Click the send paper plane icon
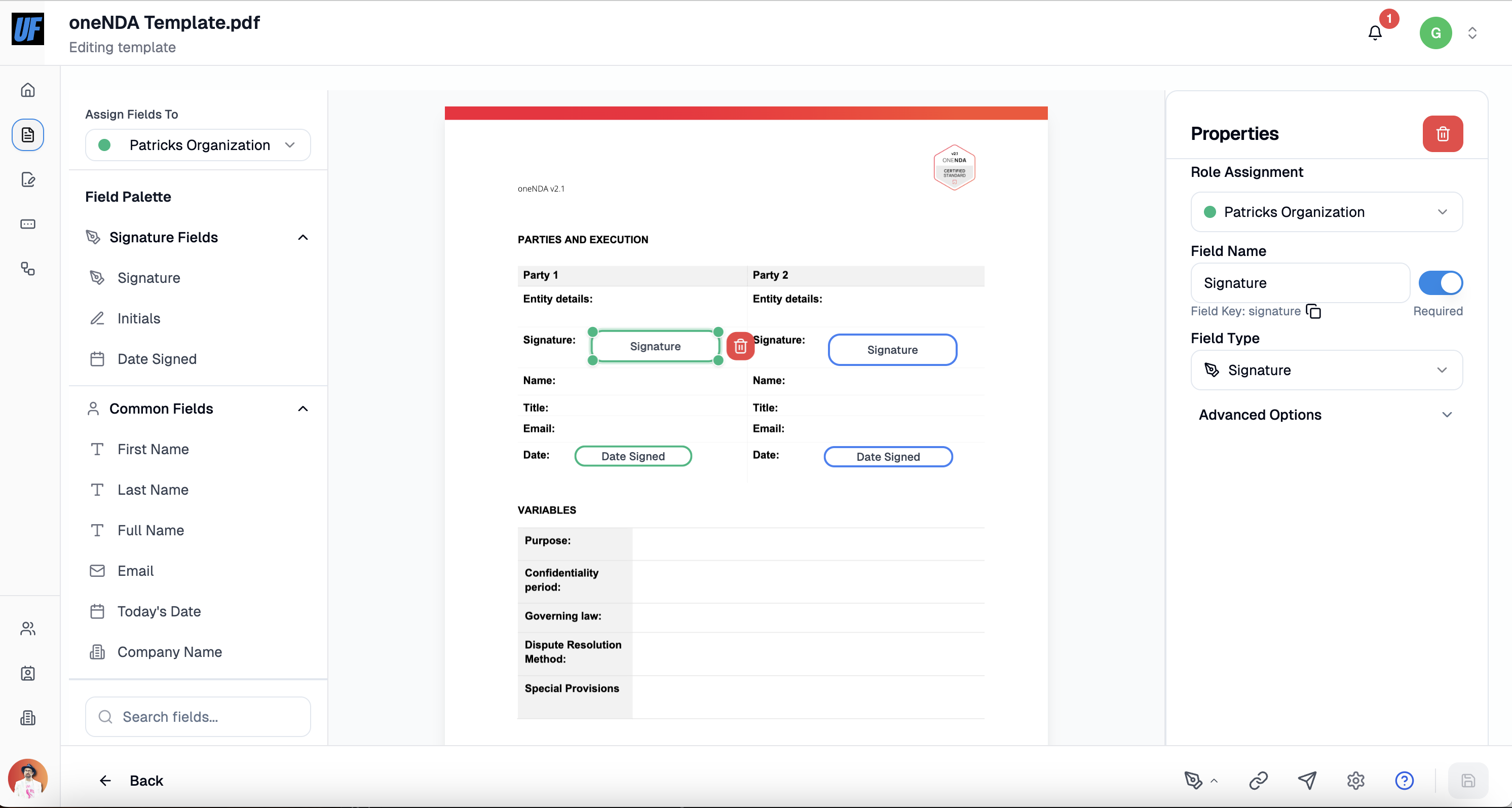Screen dimensions: 1512x808 click(x=1307, y=780)
